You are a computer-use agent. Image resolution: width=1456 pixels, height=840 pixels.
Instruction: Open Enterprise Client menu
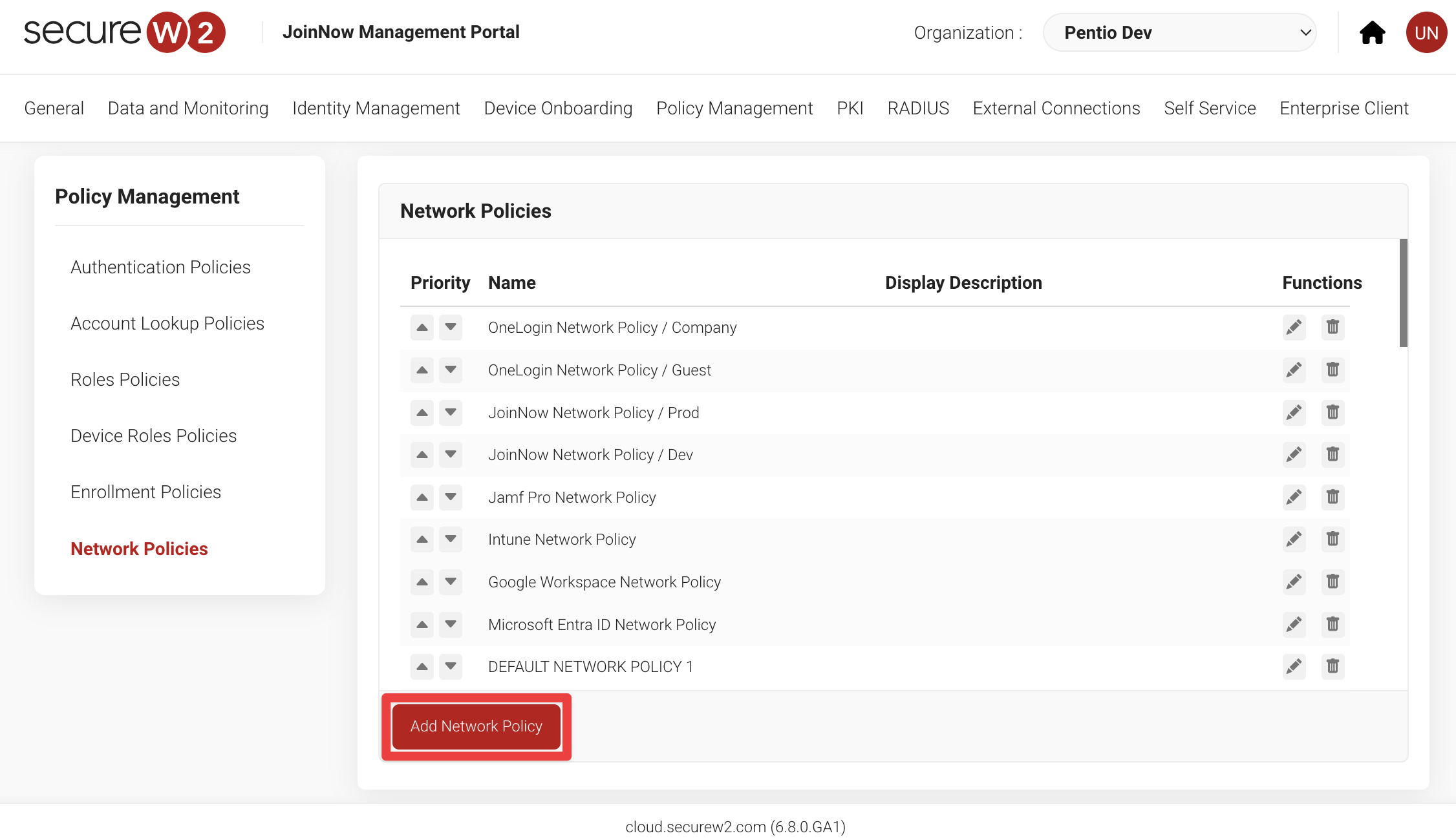coord(1344,108)
